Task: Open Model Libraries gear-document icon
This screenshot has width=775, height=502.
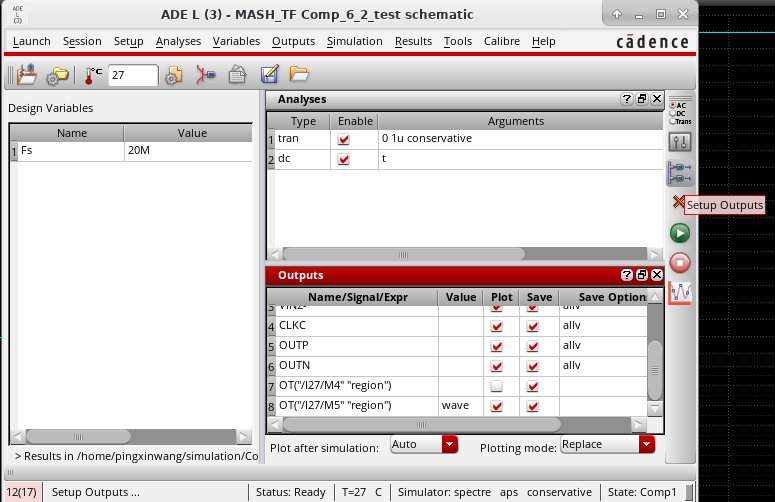Action: point(173,75)
